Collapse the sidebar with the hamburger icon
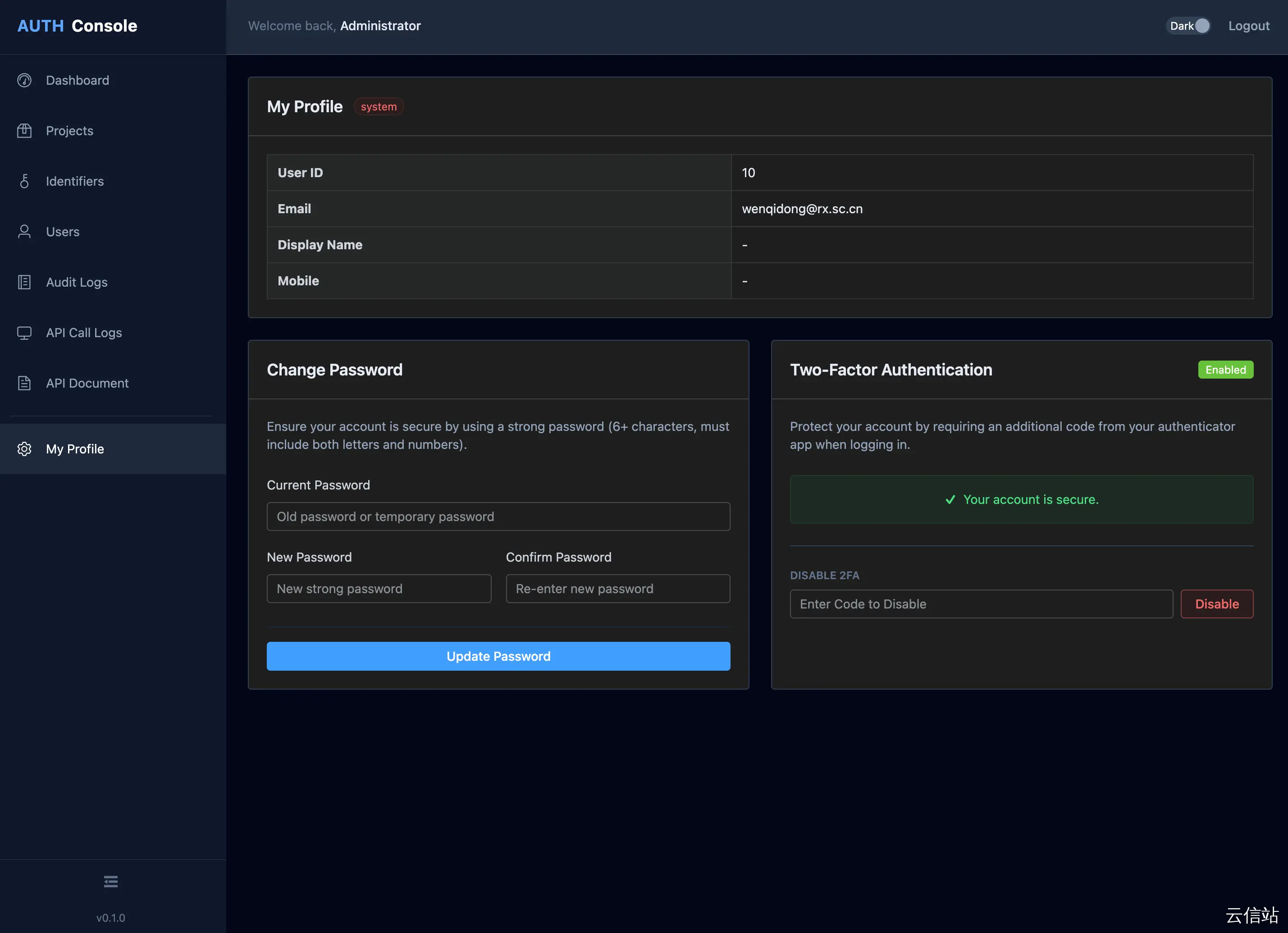 tap(111, 881)
